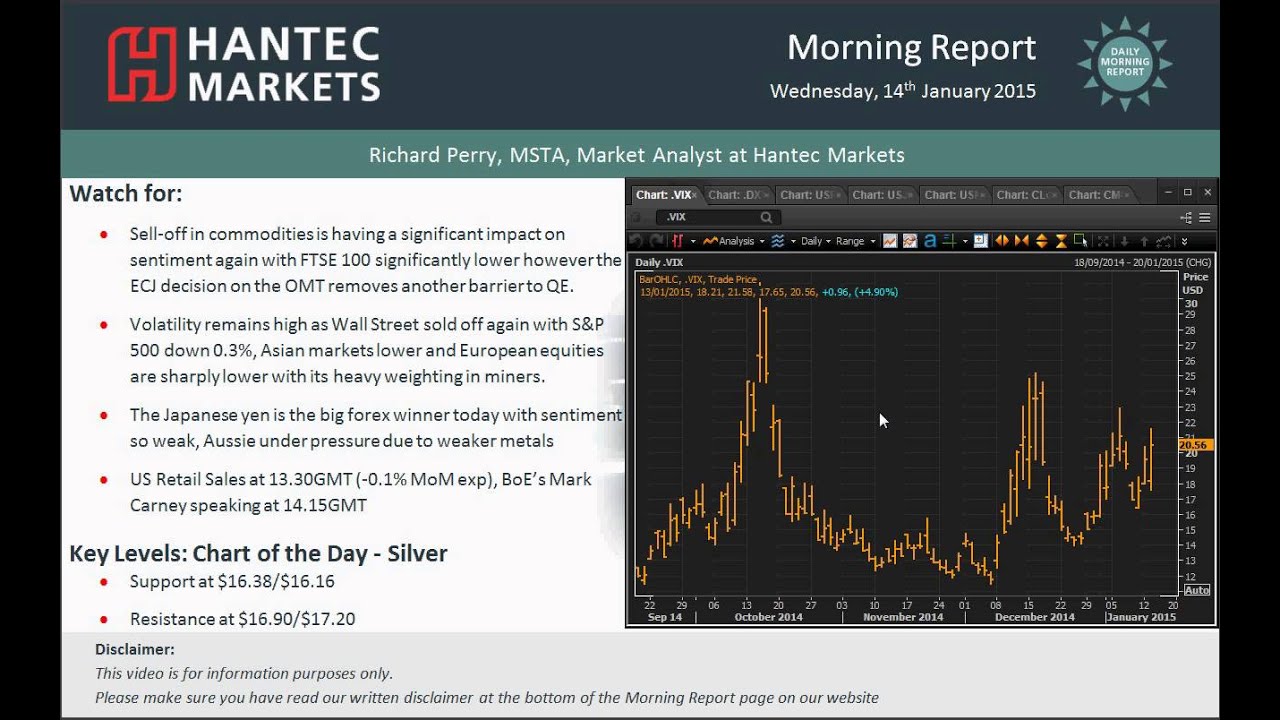Image resolution: width=1280 pixels, height=720 pixels.
Task: Click the Daily Morning Report sun badge
Action: pyautogui.click(x=1125, y=64)
